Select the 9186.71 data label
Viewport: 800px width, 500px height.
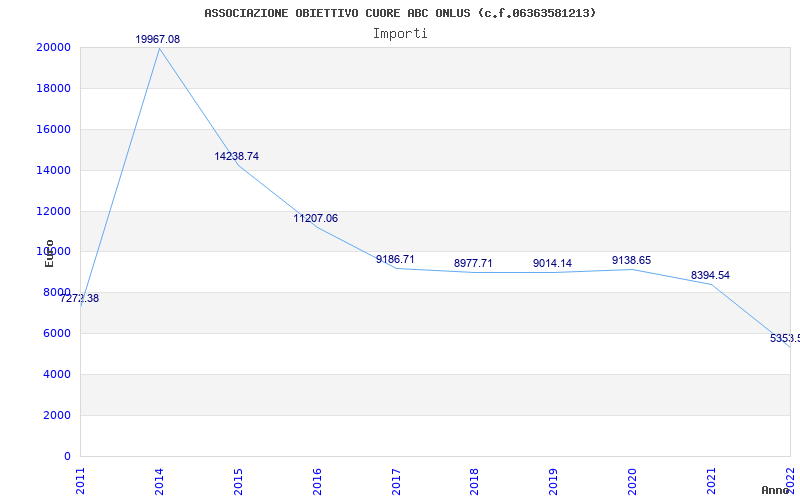pos(395,259)
